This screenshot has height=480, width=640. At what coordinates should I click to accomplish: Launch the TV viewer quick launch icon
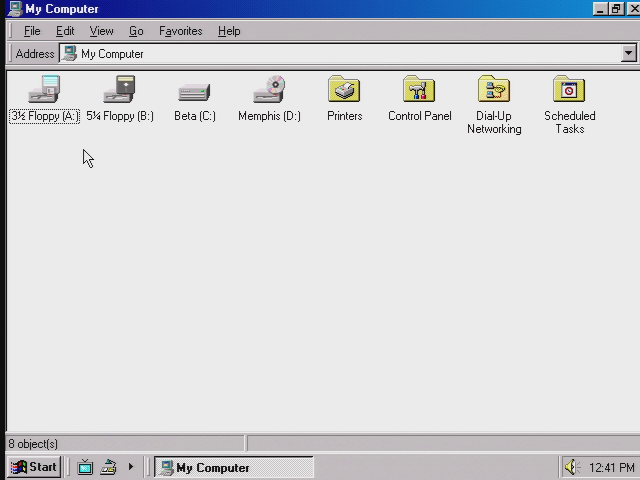pos(85,467)
